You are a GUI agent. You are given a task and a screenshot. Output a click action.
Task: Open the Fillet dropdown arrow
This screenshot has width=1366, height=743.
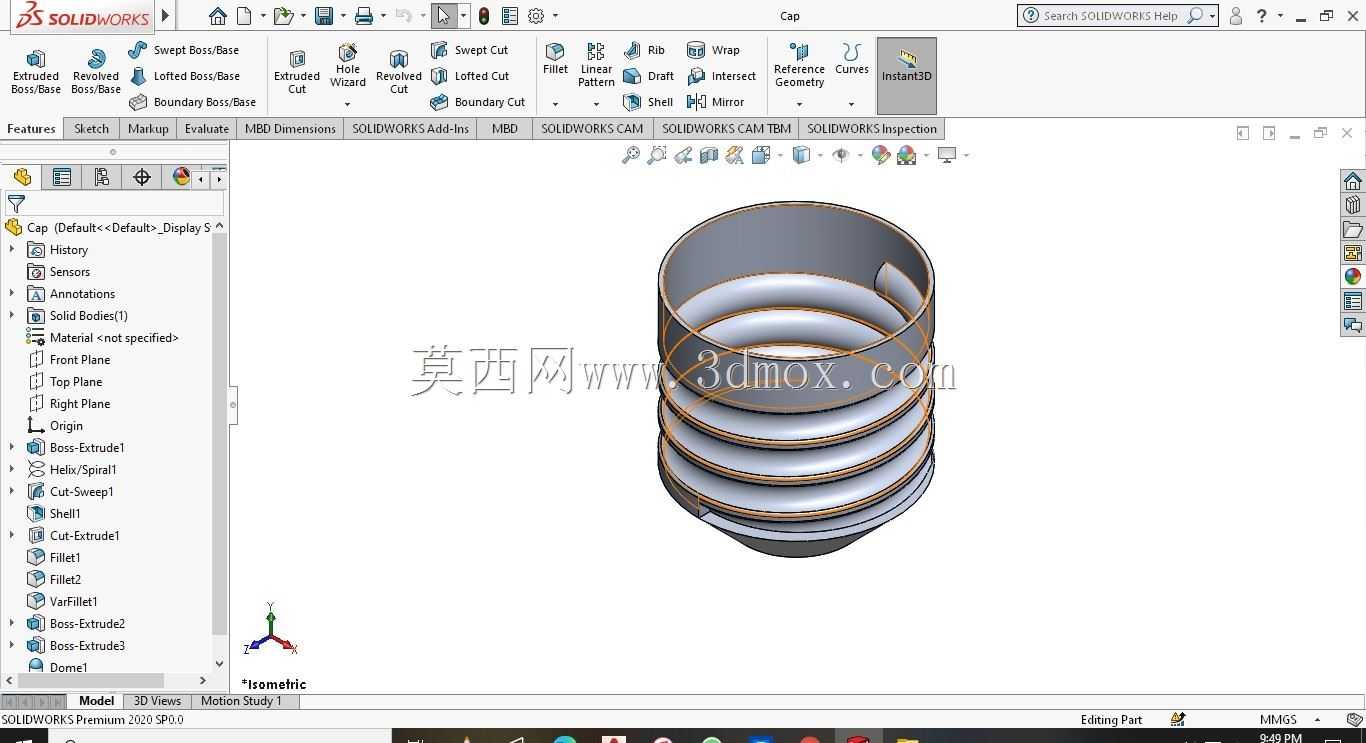pyautogui.click(x=555, y=104)
